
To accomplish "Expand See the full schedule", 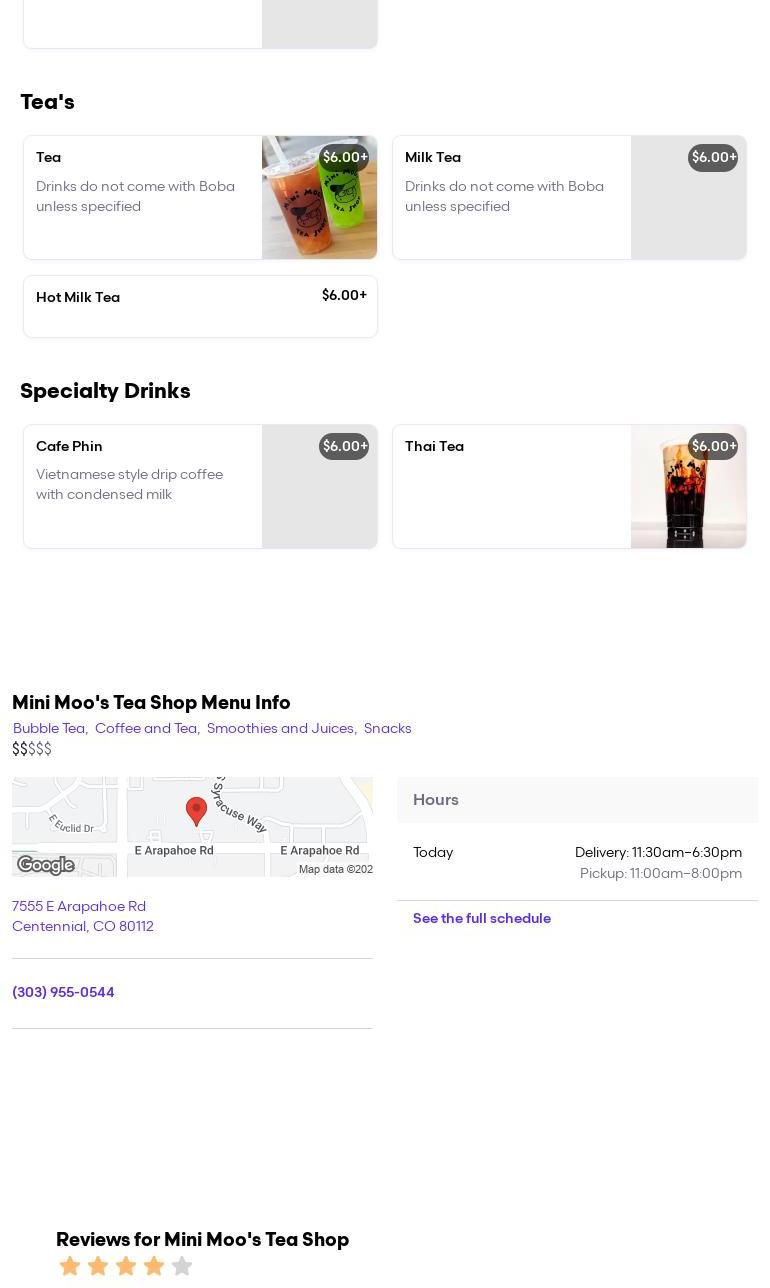I will 481,919.
